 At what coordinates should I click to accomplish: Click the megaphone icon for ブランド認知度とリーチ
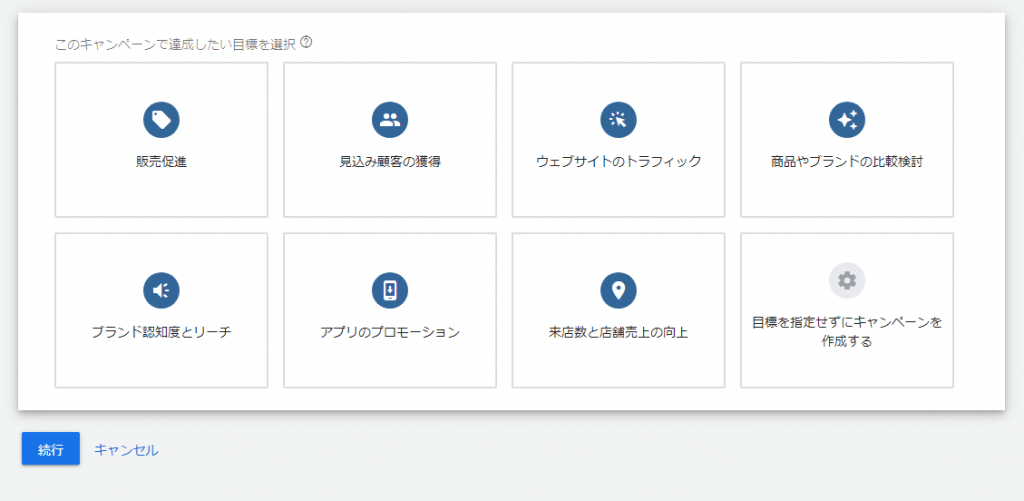[x=161, y=291]
